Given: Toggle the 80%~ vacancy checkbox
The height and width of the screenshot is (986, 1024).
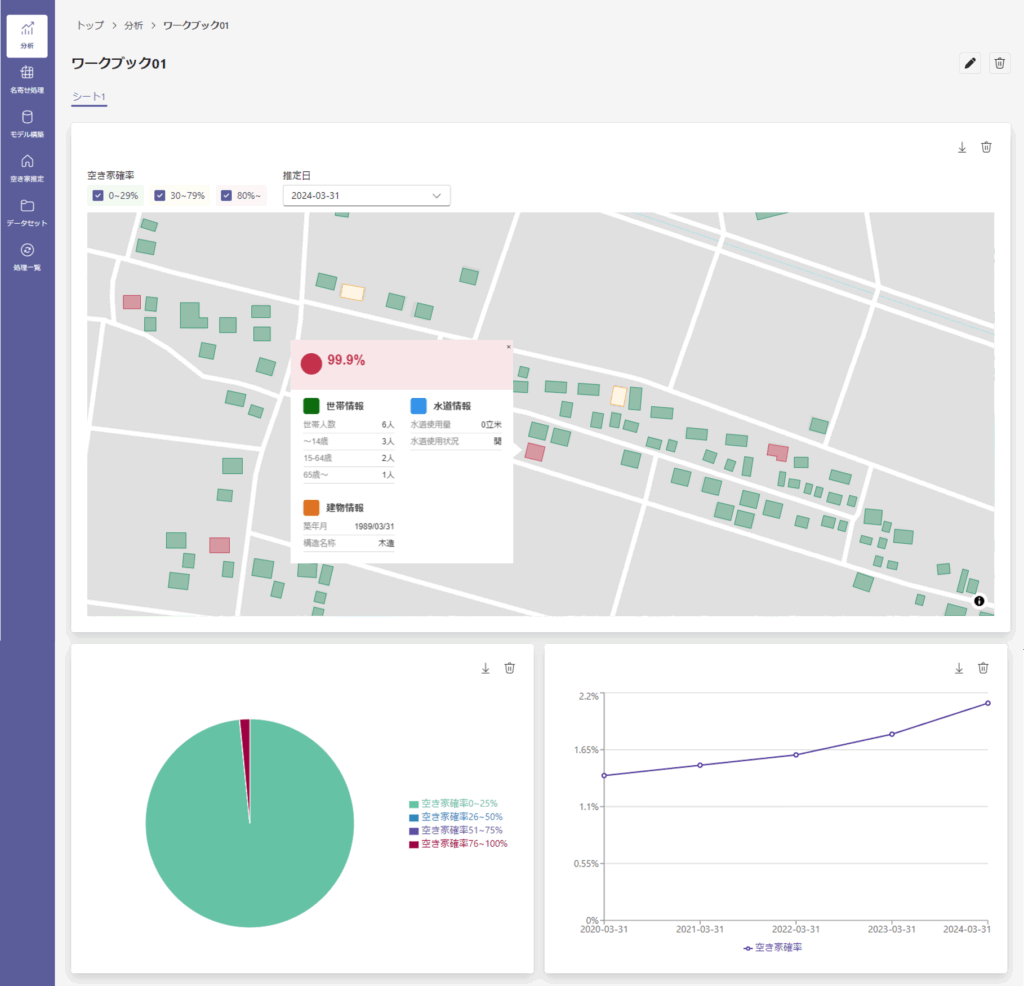Looking at the screenshot, I should tap(226, 195).
